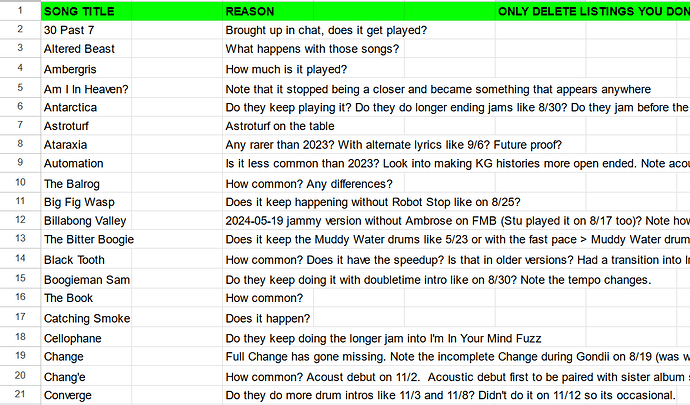Select the Billabong Valley cell
The height and width of the screenshot is (405, 690).
[x=86, y=220]
